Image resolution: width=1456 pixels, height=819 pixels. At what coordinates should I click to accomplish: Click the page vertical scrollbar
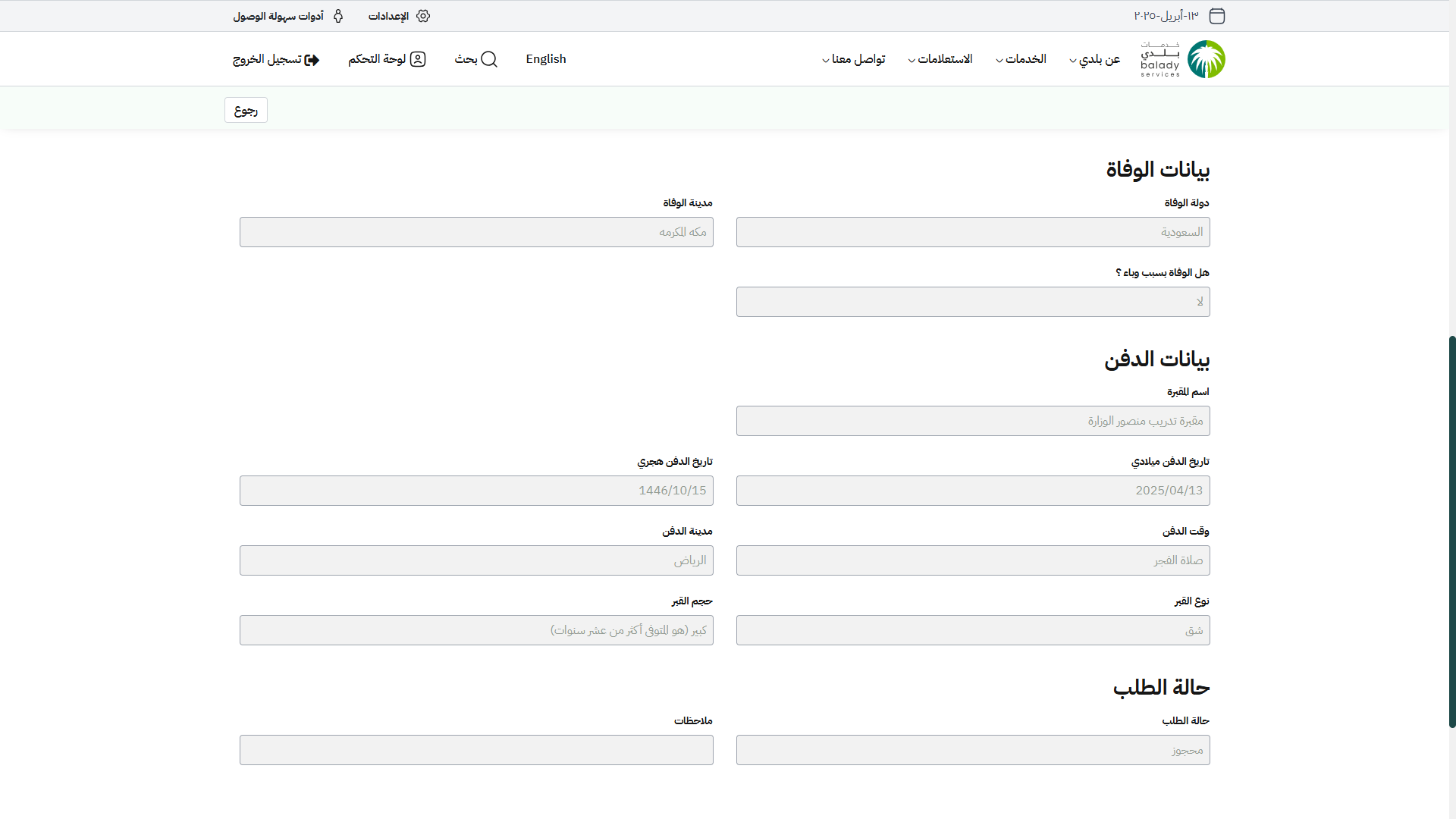(1451, 531)
